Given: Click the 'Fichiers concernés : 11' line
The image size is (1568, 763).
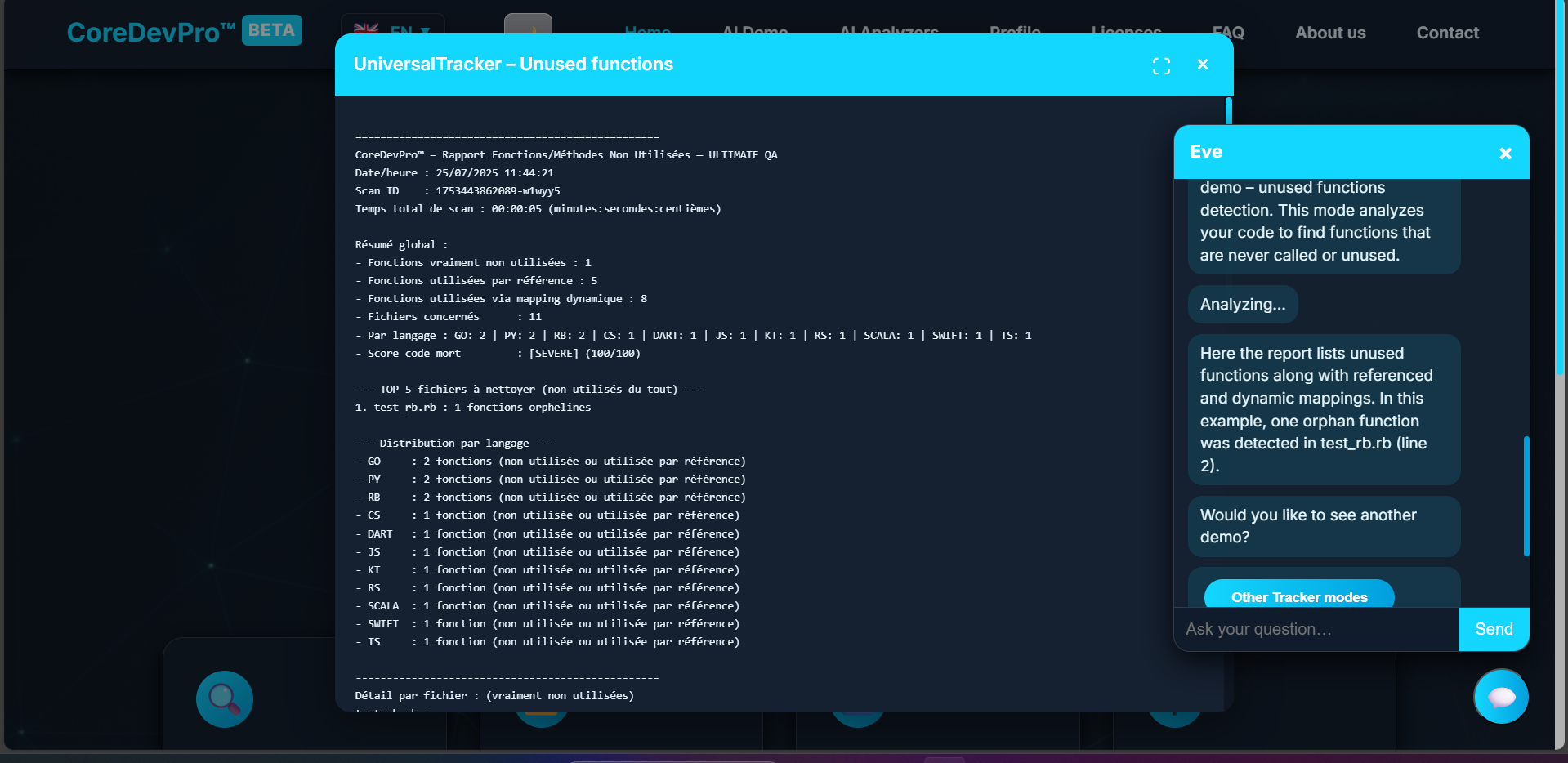Looking at the screenshot, I should click(x=449, y=317).
